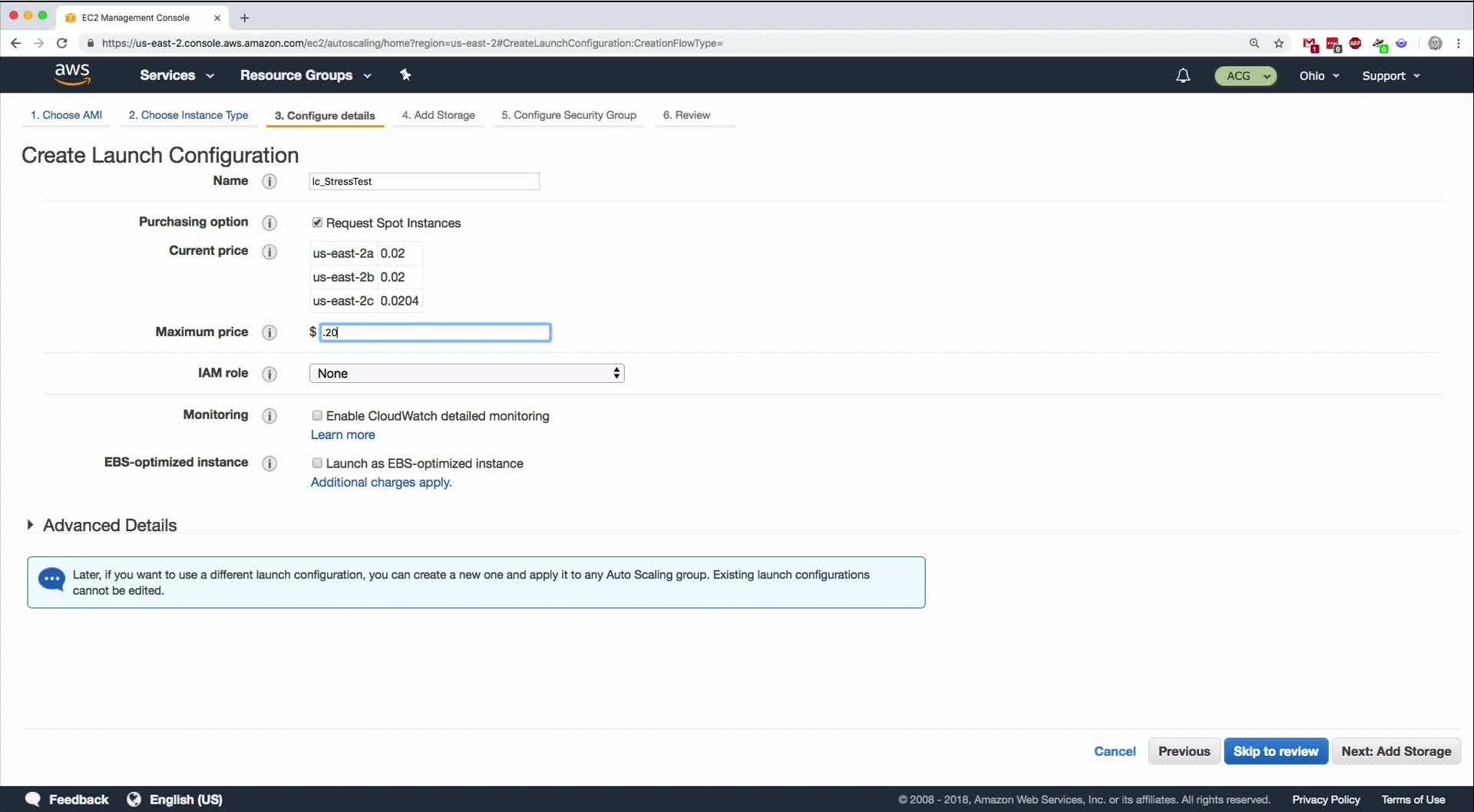Screen dimensions: 1474x812
Task: Open the IAM role dropdown
Action: [x=467, y=373]
